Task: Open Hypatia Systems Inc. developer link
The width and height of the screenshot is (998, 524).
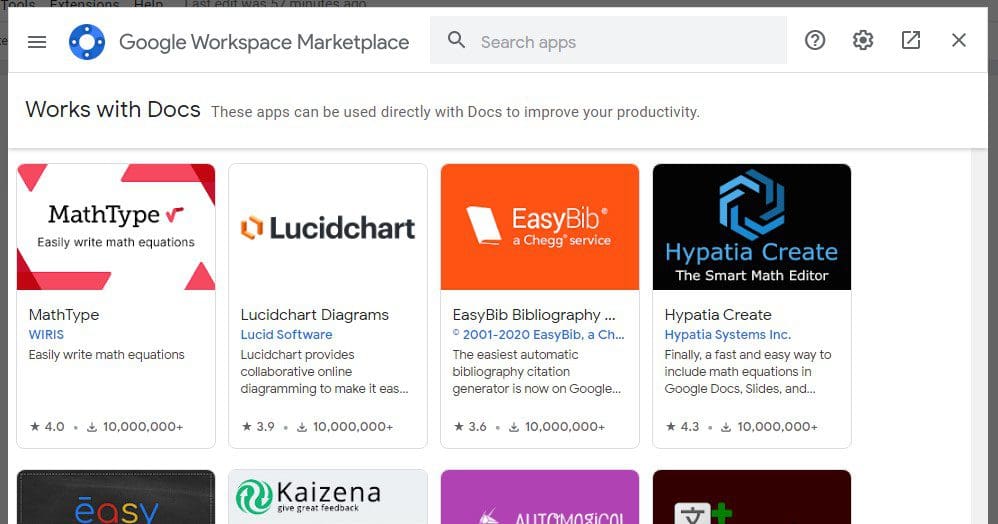Action: coord(727,334)
